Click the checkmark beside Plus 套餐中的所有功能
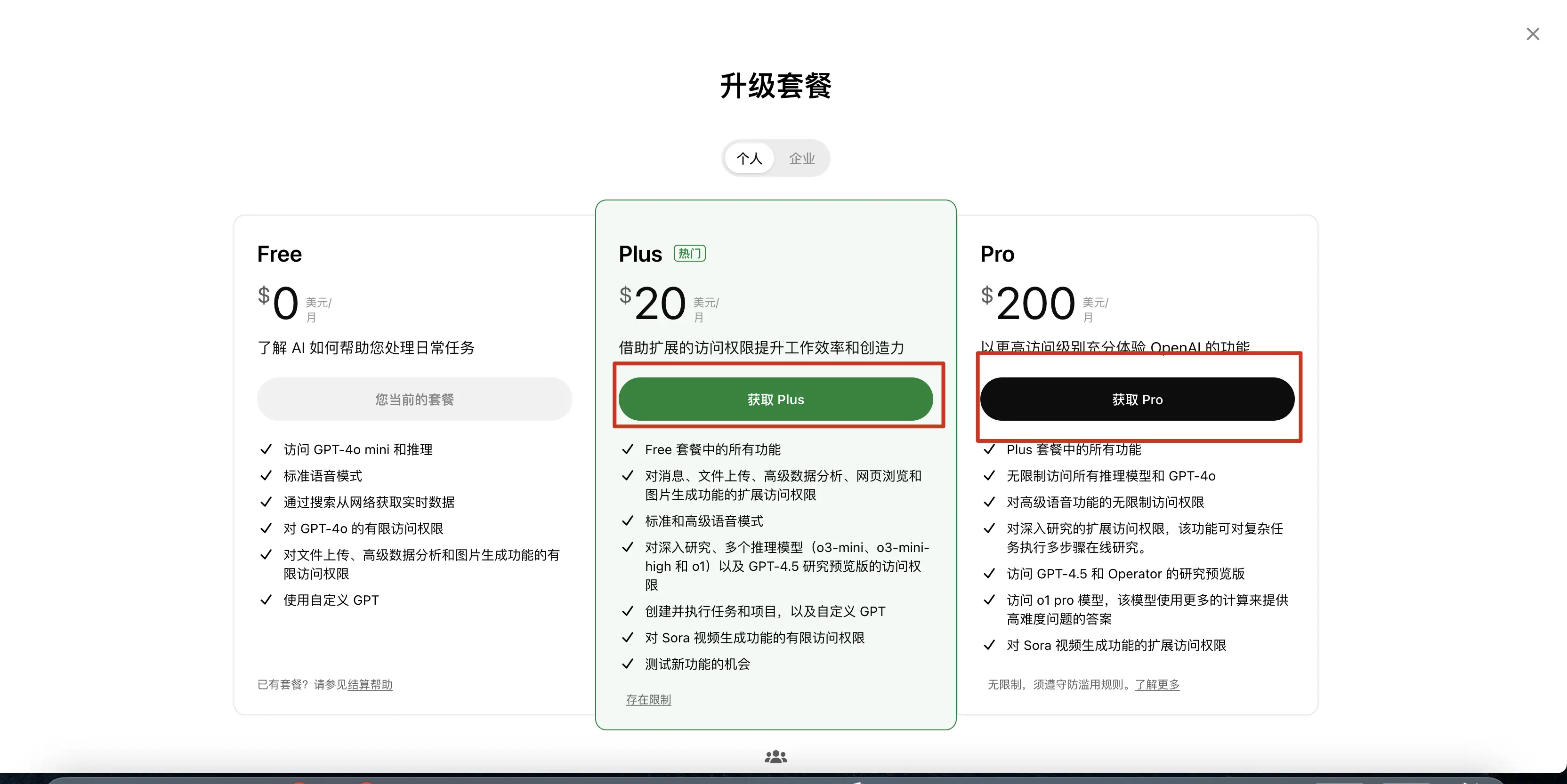 pyautogui.click(x=989, y=450)
